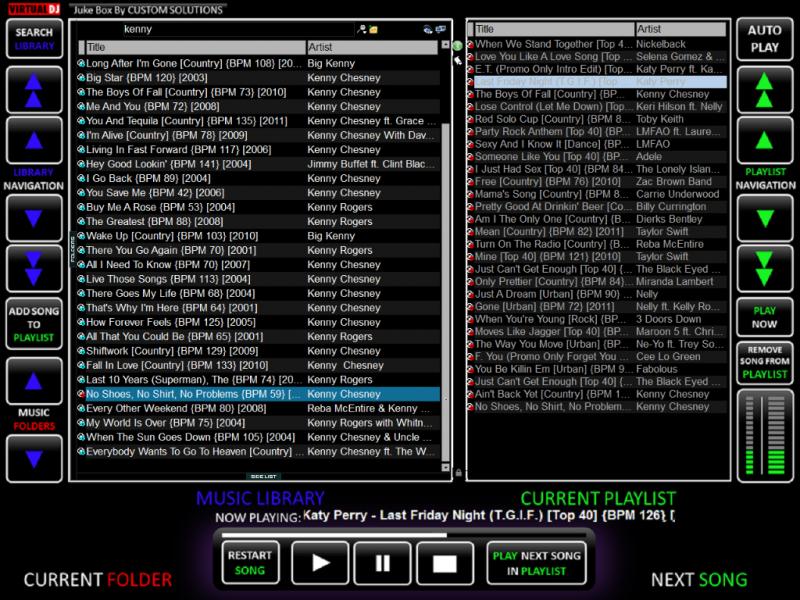Jump playlist up with the green double-up arrow

tap(764, 90)
